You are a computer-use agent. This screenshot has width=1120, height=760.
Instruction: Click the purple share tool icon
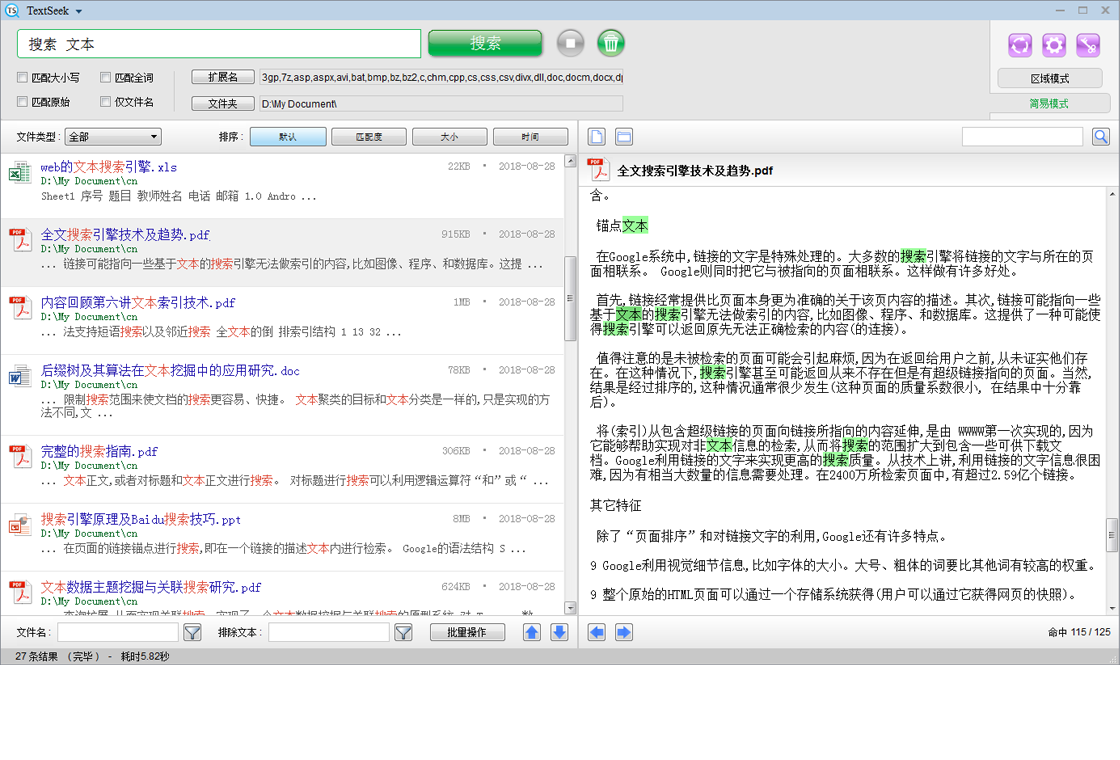point(1088,45)
